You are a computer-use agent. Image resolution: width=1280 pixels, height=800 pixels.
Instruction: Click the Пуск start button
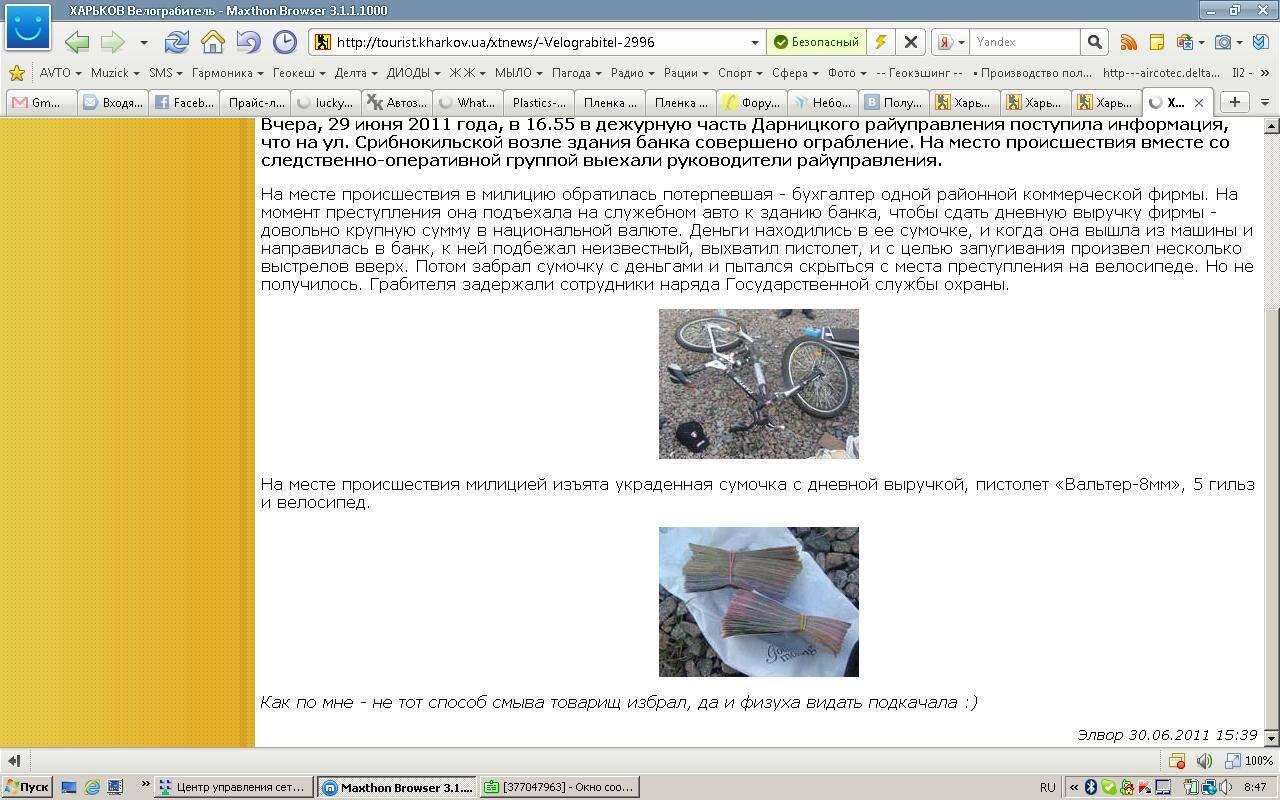[x=27, y=787]
